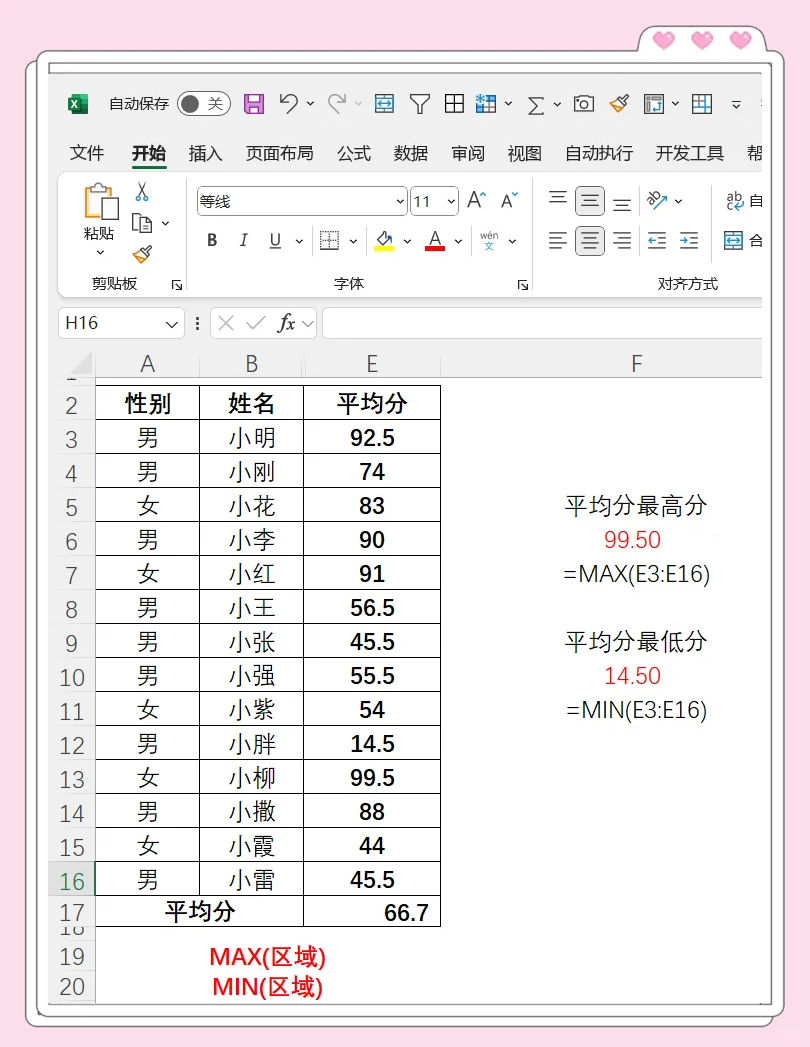Apply the yellow fill color swatch
The height and width of the screenshot is (1047, 810).
click(x=384, y=241)
